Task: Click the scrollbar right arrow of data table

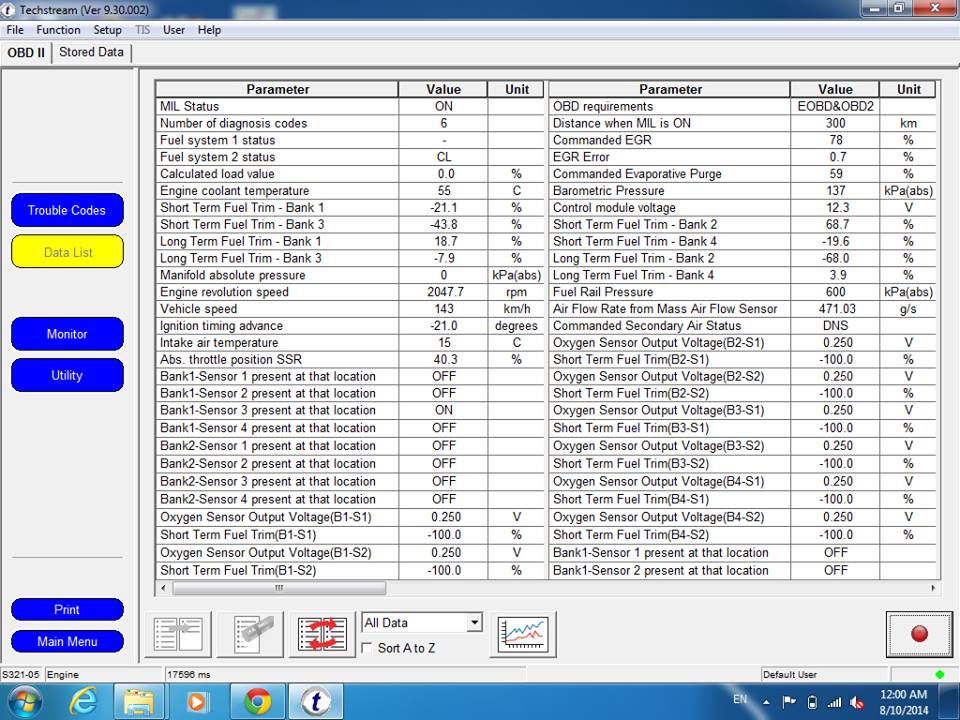Action: click(x=932, y=588)
